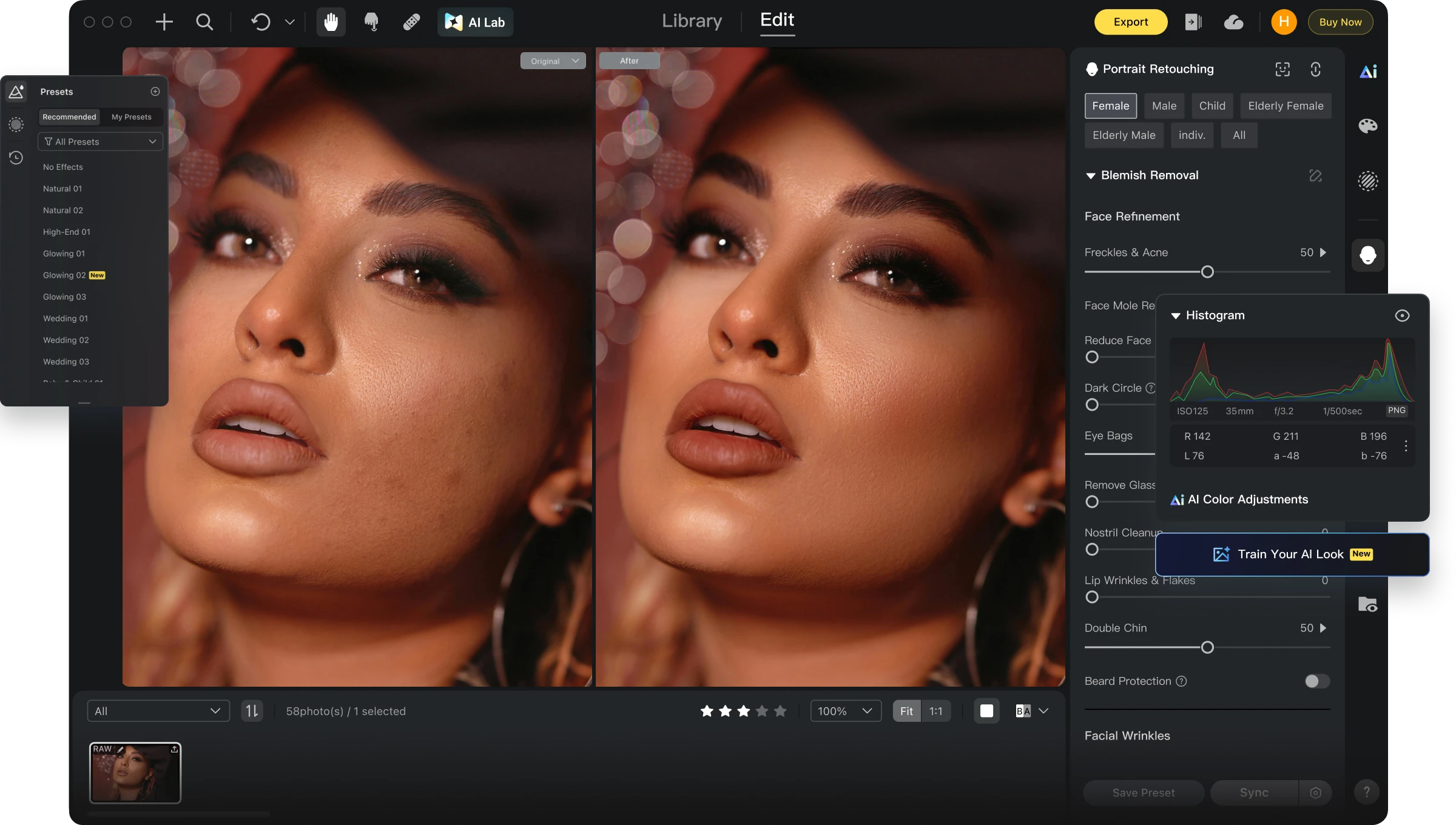
Task: Select the Child category in Portrait Retouching
Action: click(1212, 106)
